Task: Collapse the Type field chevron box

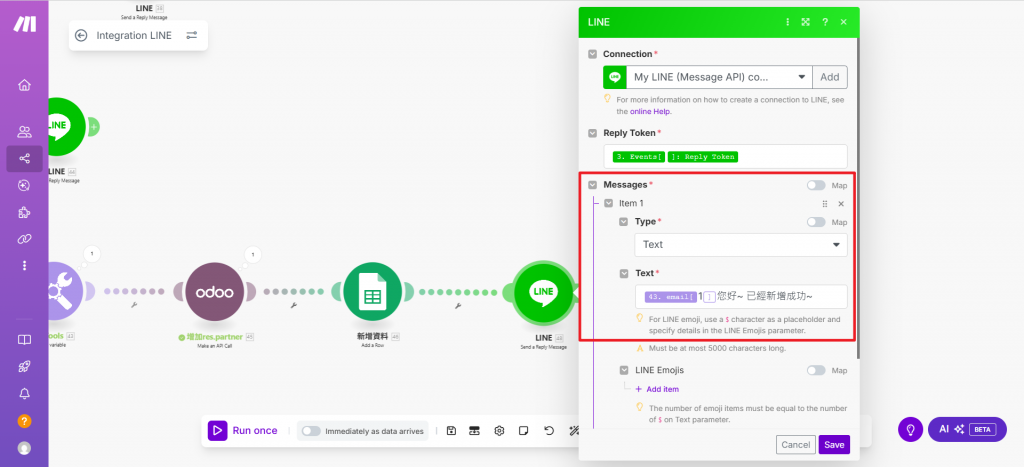Action: (624, 222)
